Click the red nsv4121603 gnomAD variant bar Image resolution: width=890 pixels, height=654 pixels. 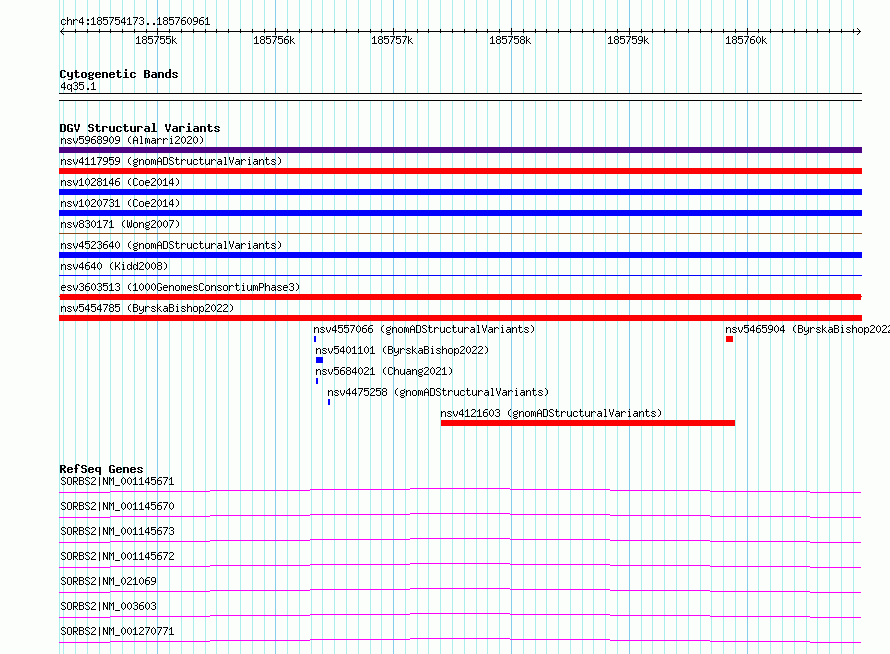[x=587, y=423]
